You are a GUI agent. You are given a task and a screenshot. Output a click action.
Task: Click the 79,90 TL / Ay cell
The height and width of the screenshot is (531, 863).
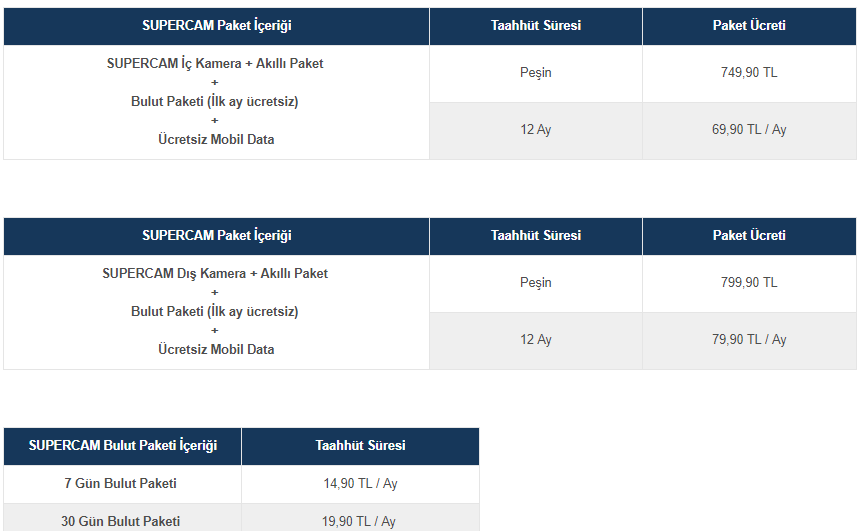[749, 341]
